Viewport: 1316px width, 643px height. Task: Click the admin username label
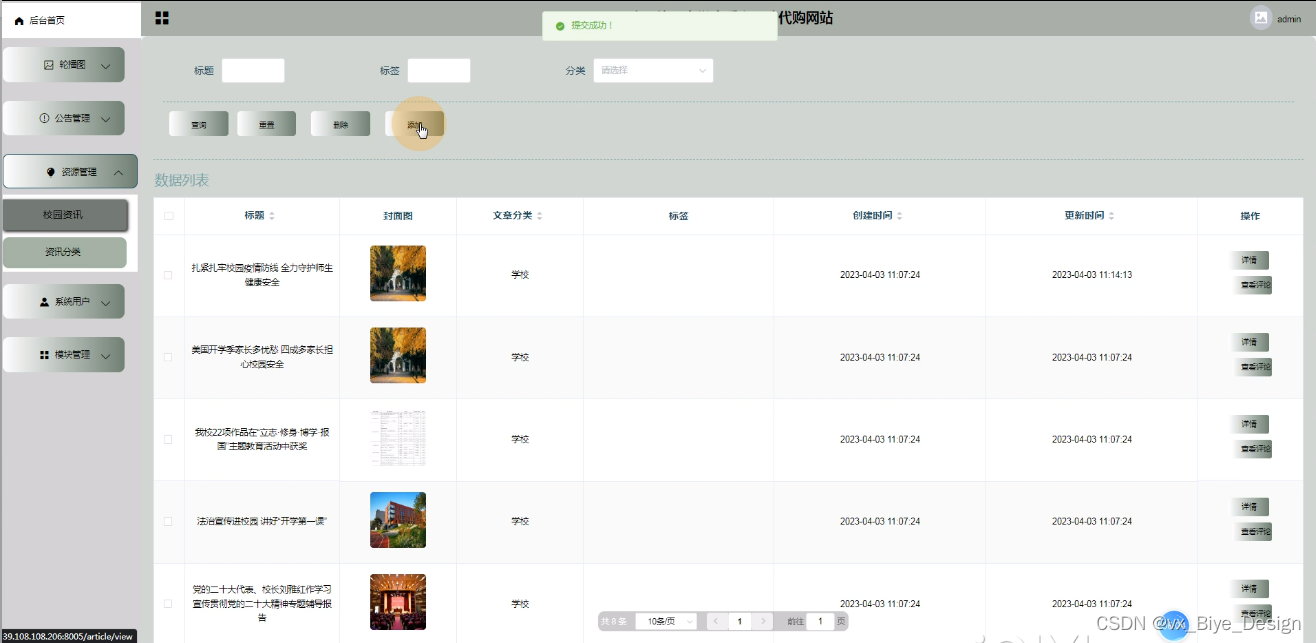[1289, 19]
